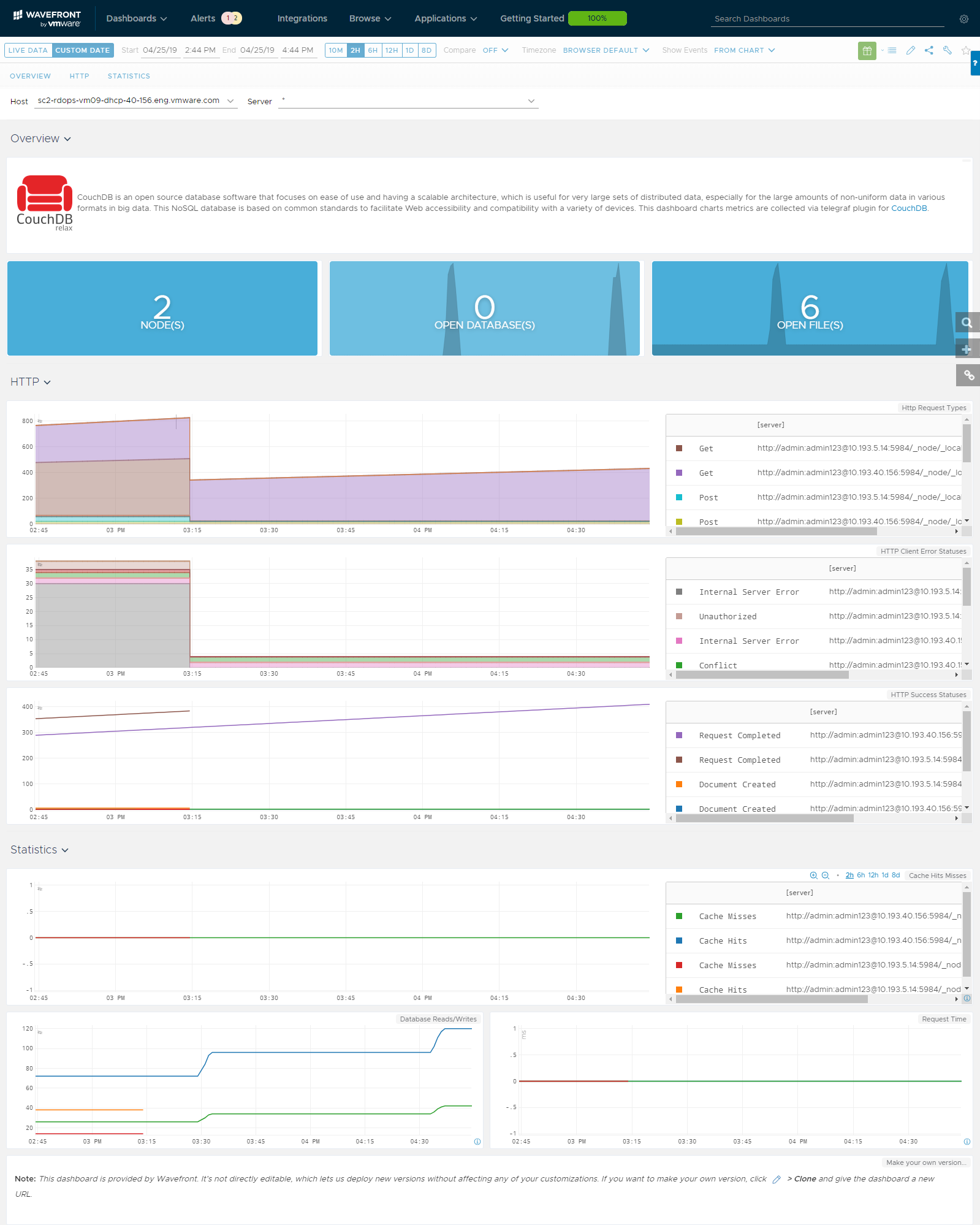
Task: Open the Integrations menu item
Action: [x=302, y=18]
